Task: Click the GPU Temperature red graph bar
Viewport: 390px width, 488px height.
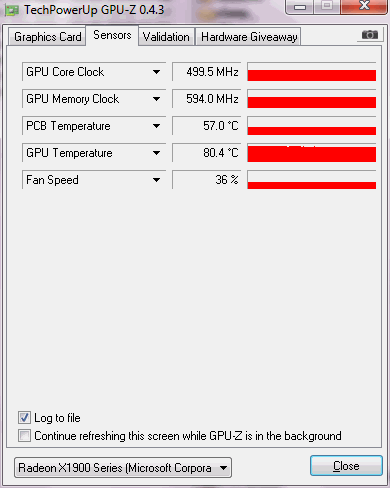Action: point(312,153)
